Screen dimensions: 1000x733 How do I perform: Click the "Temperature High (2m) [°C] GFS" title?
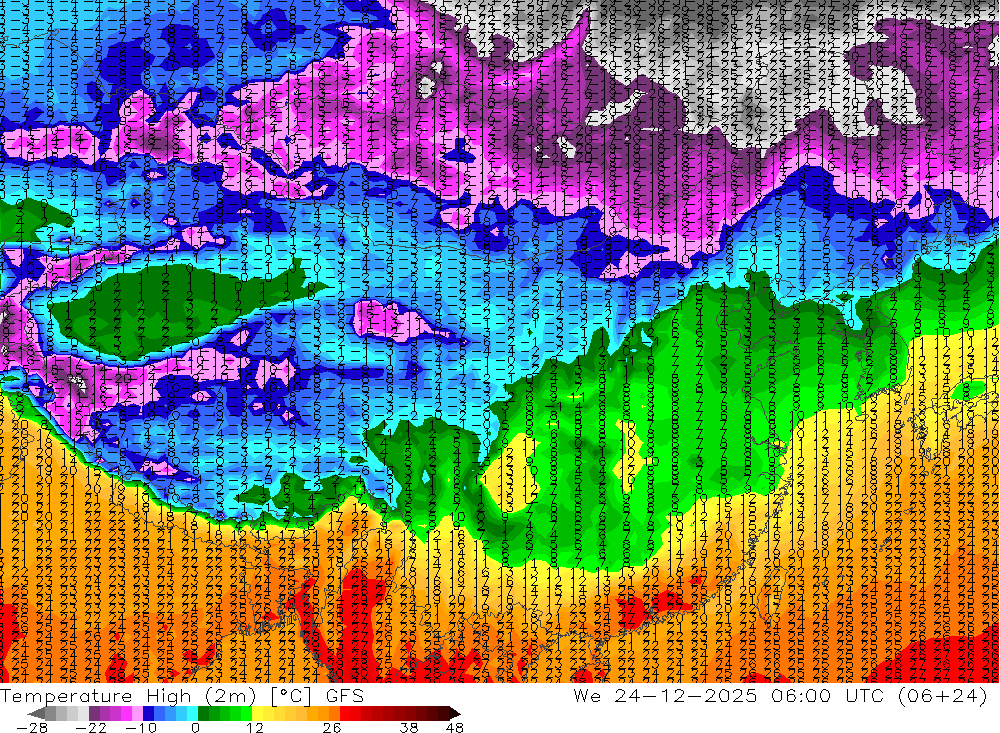(182, 695)
